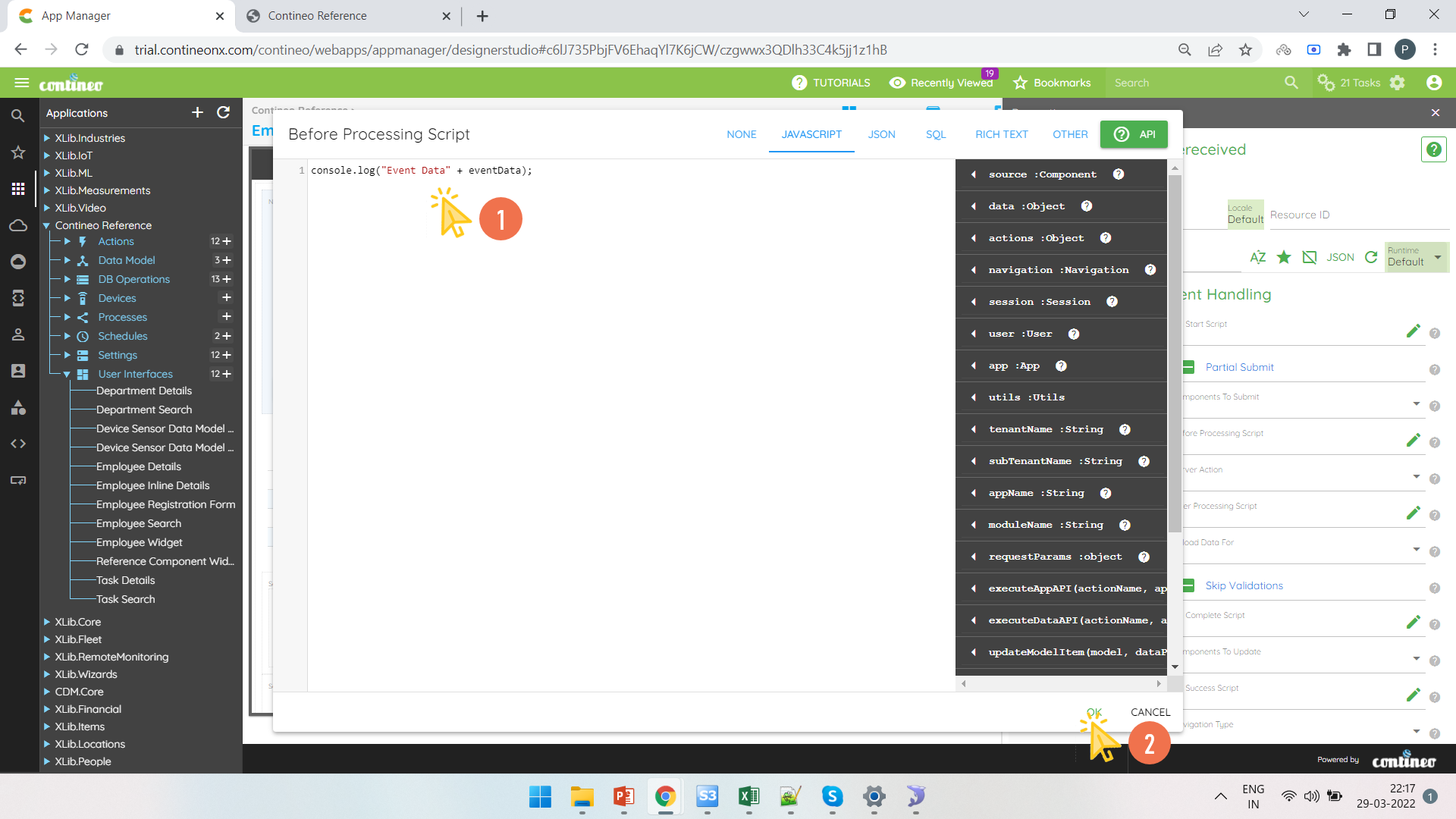Collapse the Contineo Reference tree node
This screenshot has width=1456, height=819.
pyautogui.click(x=46, y=225)
